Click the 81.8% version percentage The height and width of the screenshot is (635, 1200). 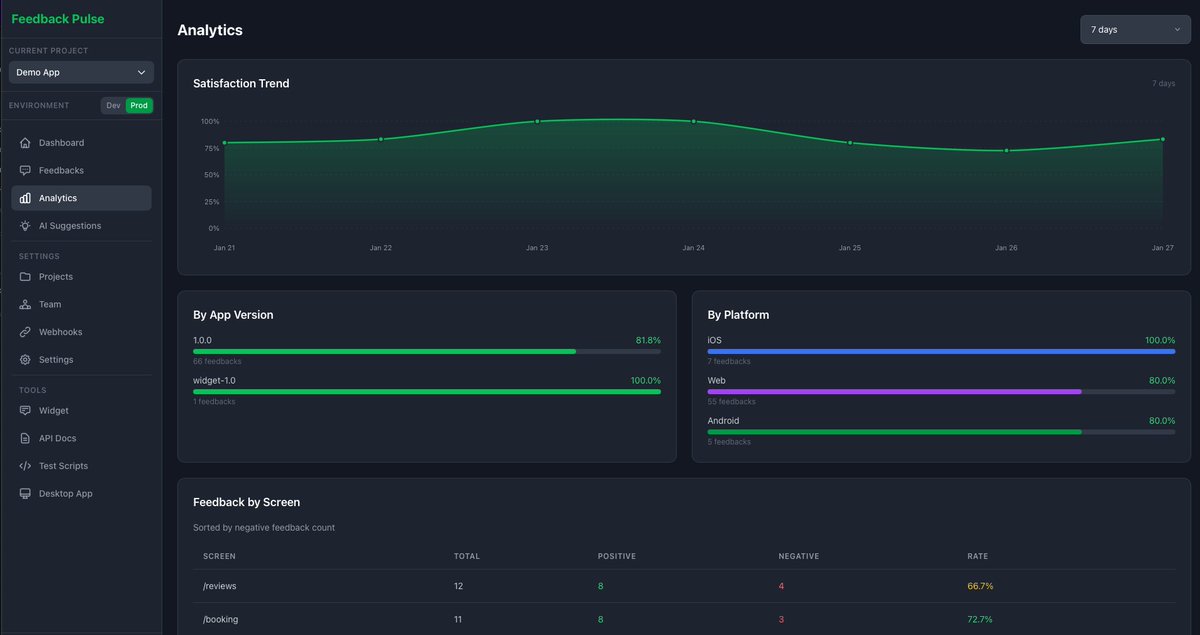pyautogui.click(x=648, y=340)
